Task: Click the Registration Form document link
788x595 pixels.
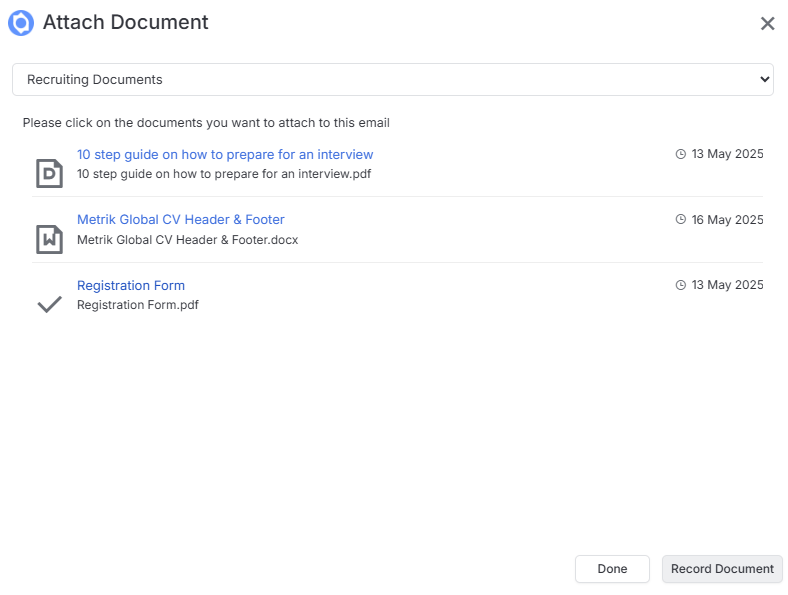Action: click(x=131, y=285)
